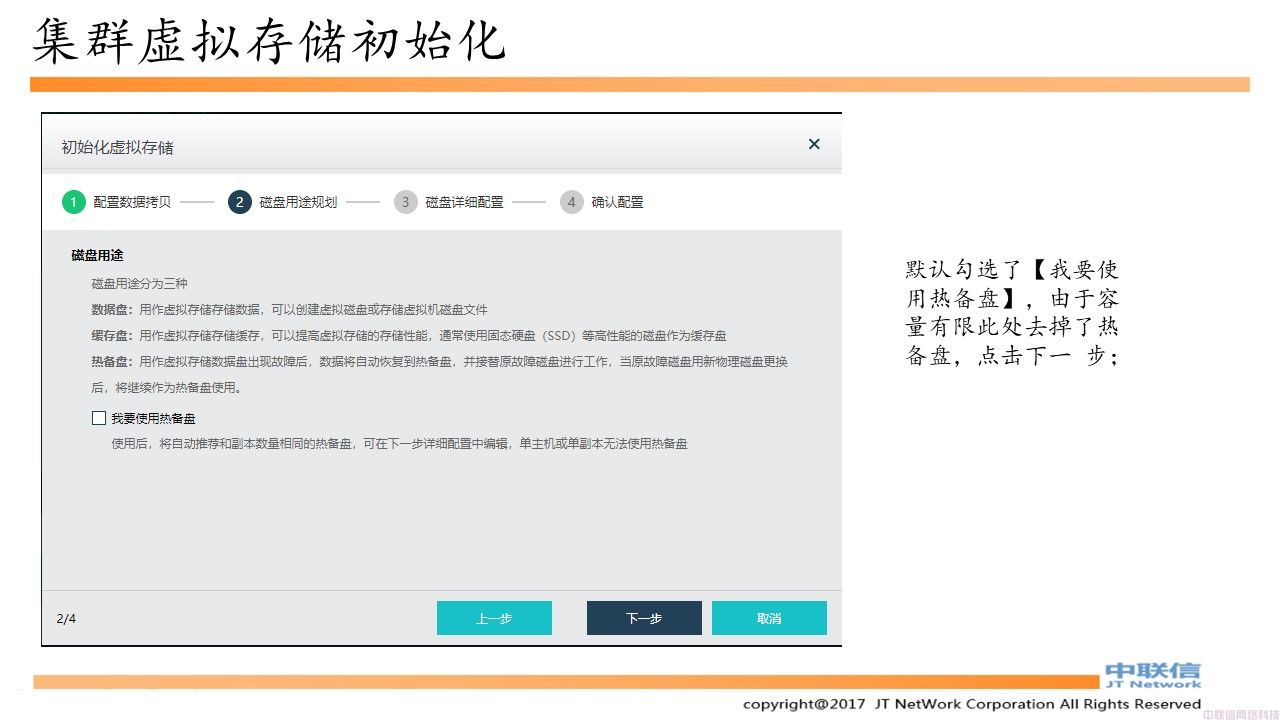Cancel the wizard with 取消 button
1280x720 pixels.
coord(769,618)
